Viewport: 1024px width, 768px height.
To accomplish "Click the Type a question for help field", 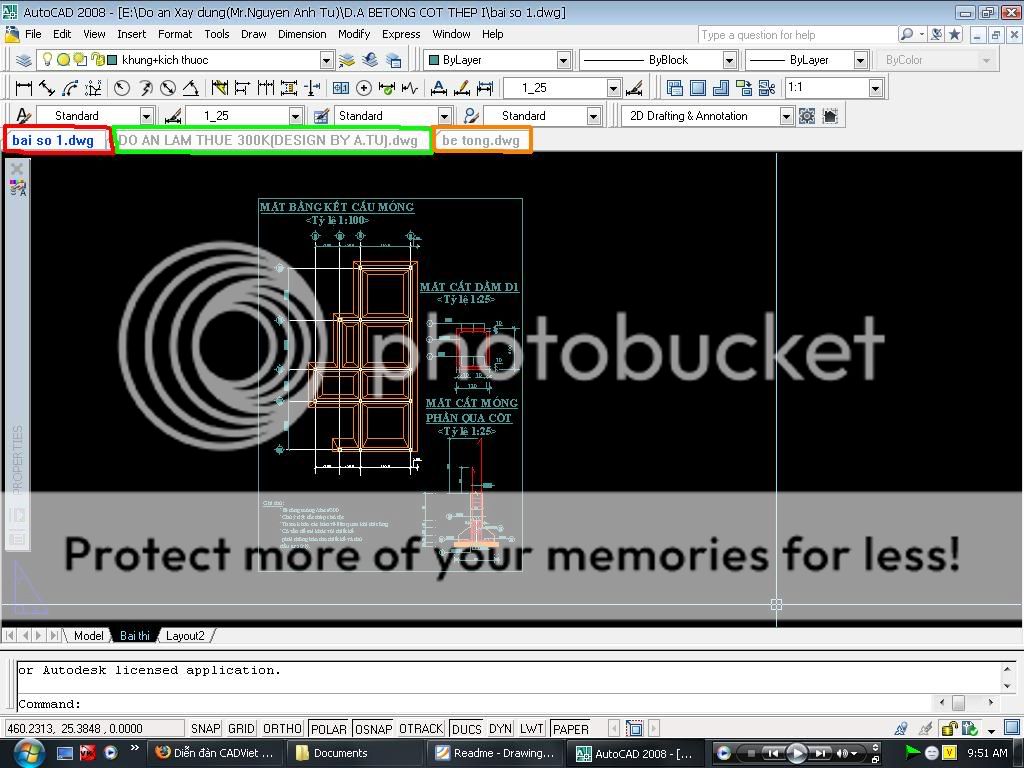I will pos(797,35).
